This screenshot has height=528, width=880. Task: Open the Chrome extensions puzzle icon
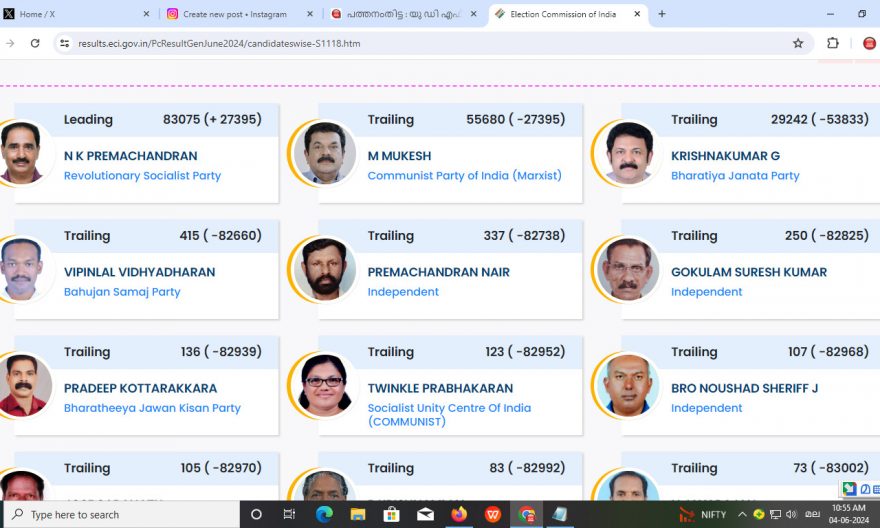click(833, 43)
